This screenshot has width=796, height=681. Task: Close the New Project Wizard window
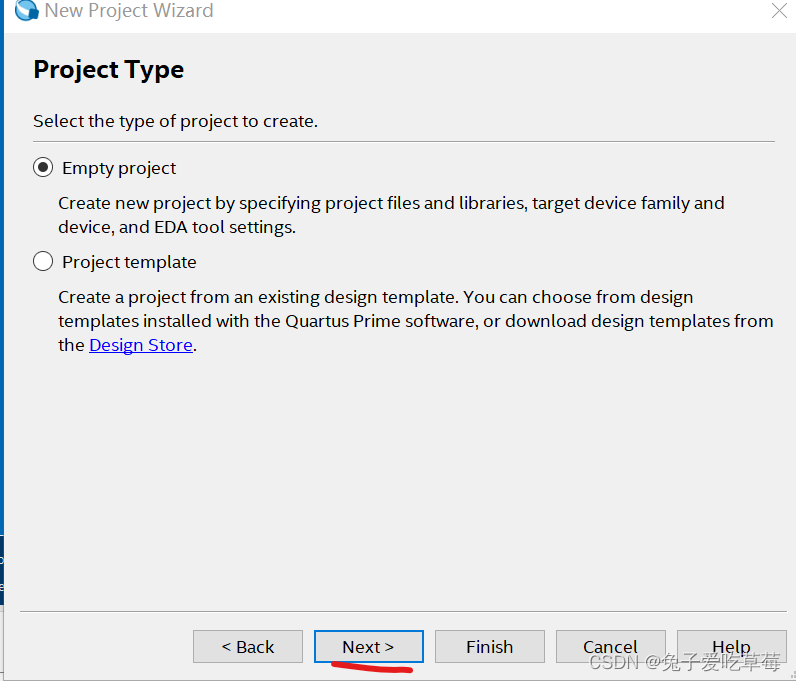779,10
